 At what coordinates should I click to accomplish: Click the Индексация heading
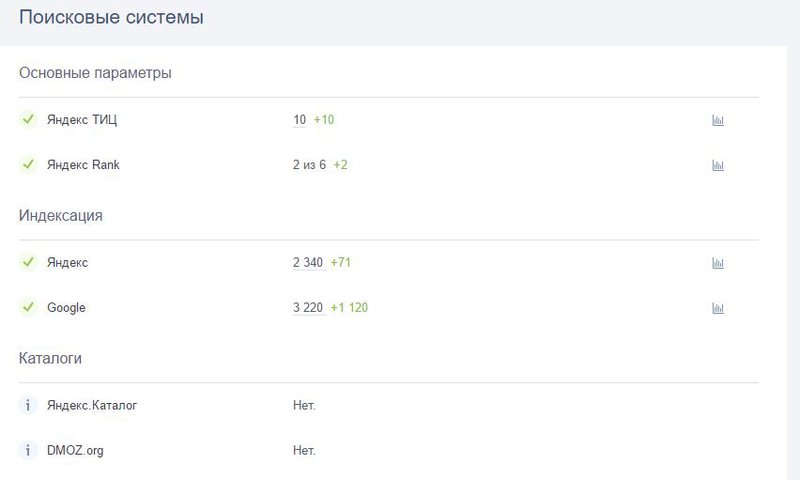[x=60, y=215]
